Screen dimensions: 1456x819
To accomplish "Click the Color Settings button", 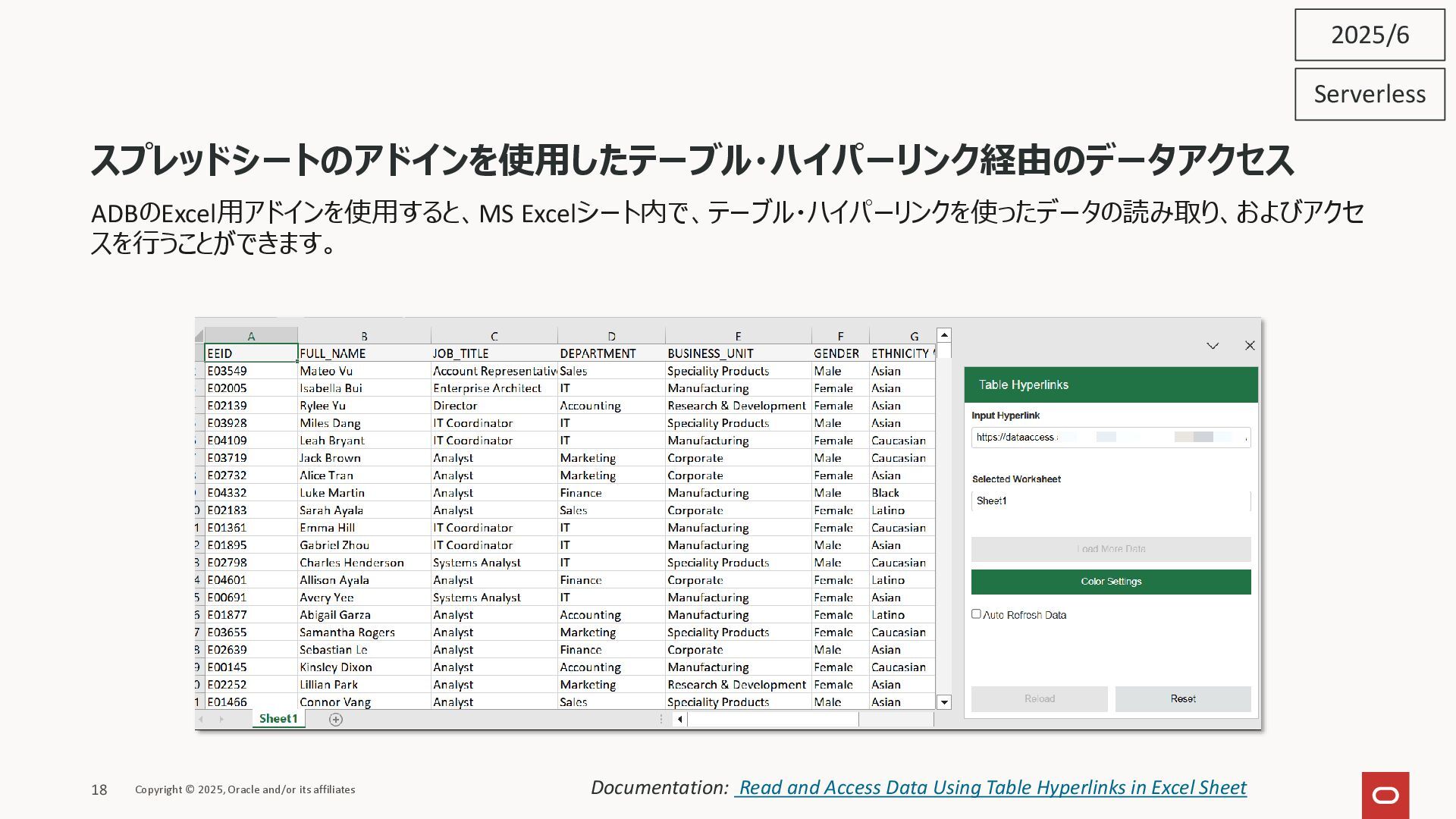I will [1111, 582].
